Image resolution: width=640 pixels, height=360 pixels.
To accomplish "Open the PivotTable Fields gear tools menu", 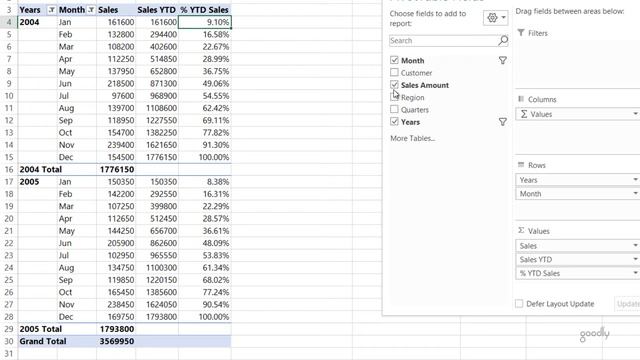I will 496,18.
